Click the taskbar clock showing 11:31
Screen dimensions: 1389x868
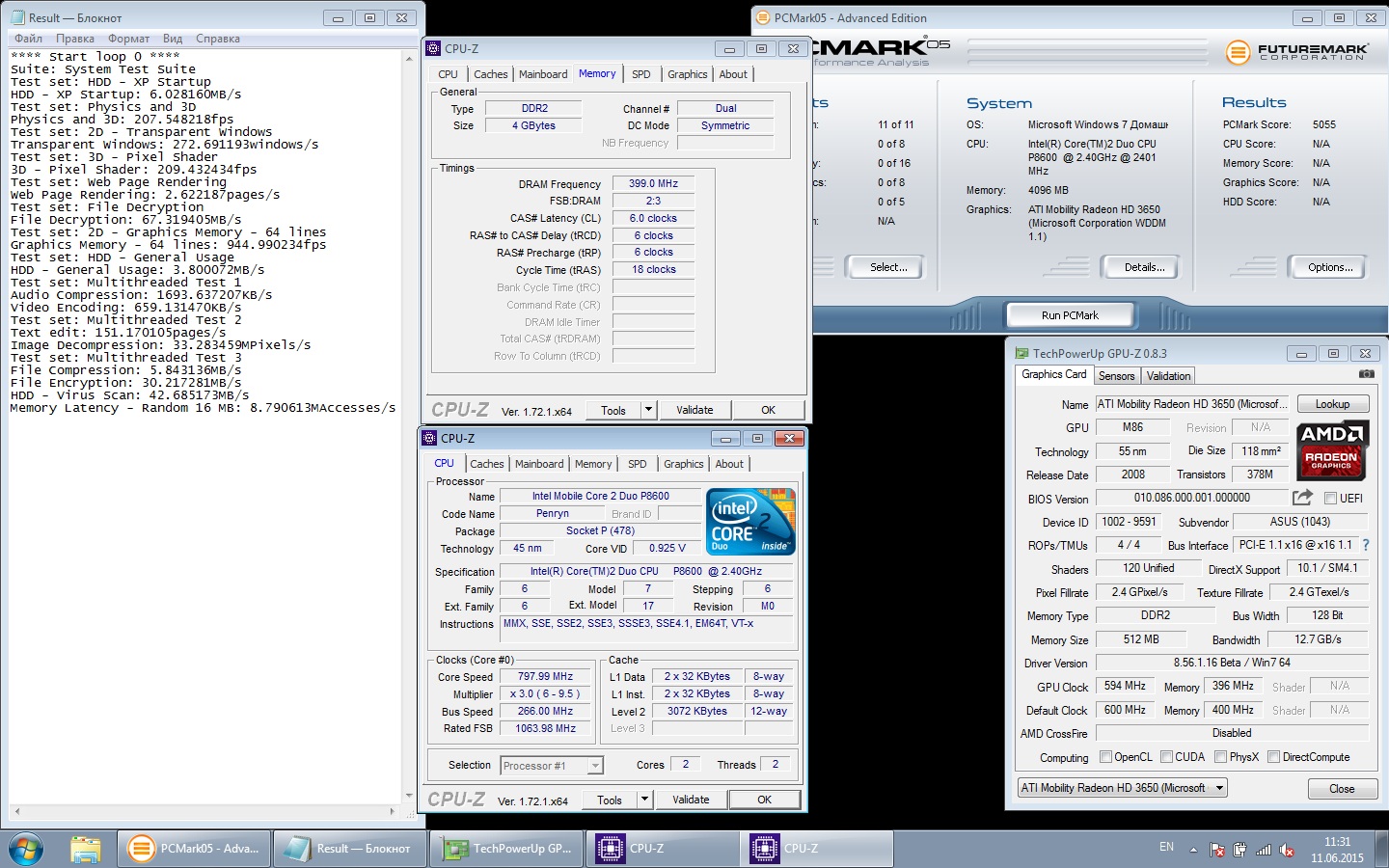(x=1337, y=842)
